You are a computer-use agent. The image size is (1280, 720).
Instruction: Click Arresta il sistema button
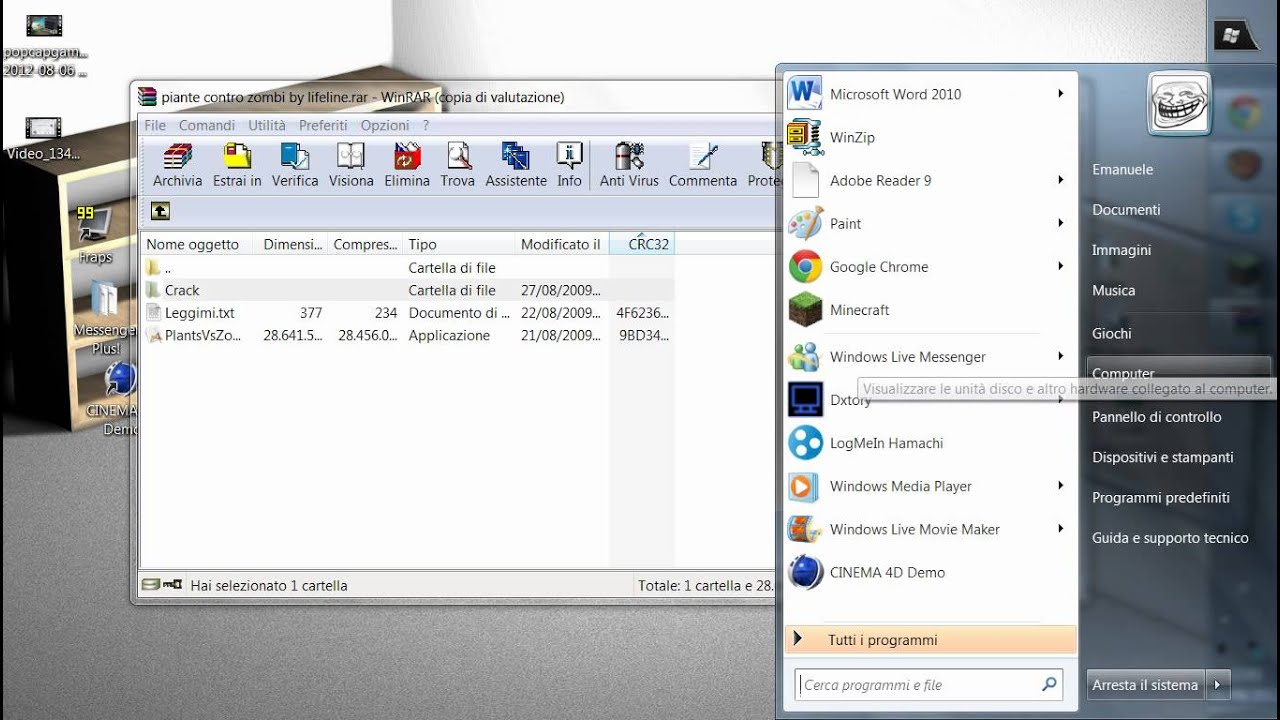1145,685
